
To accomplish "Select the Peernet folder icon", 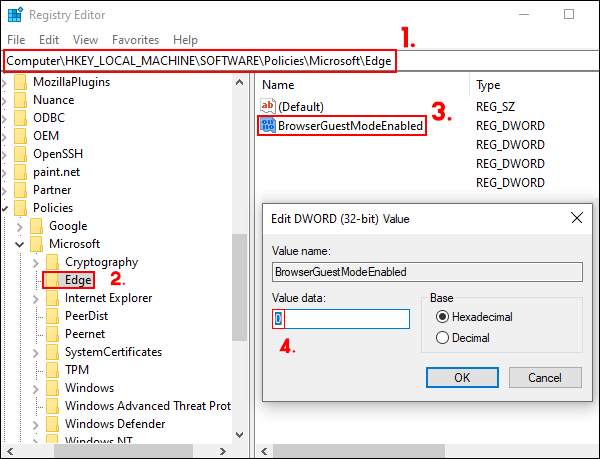I will point(52,334).
